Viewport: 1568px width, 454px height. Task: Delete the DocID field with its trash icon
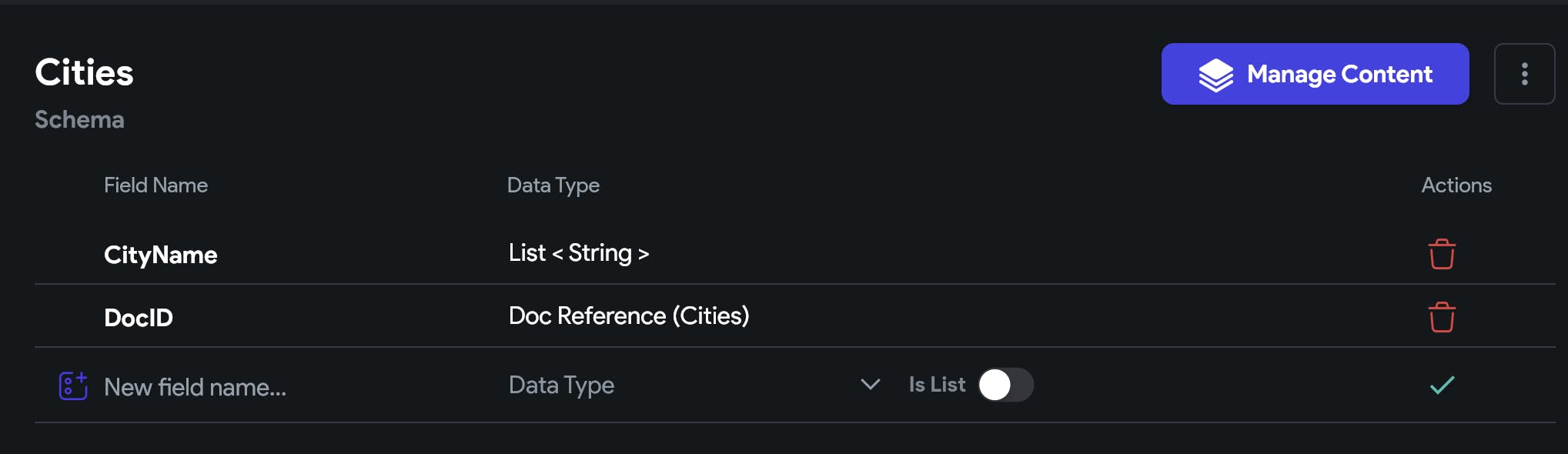click(1441, 317)
